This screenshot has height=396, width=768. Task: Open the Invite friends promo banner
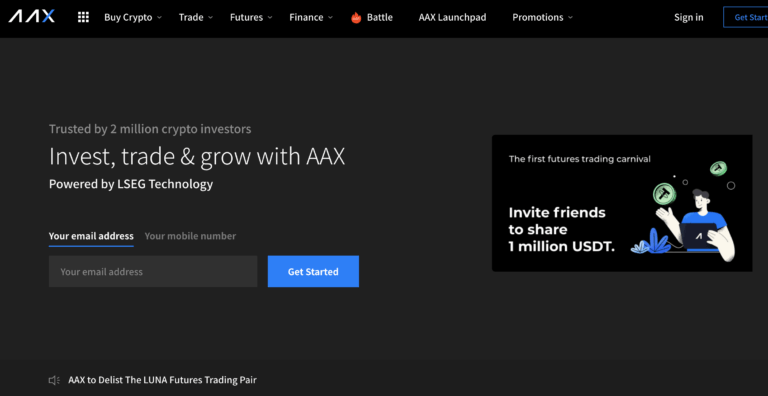622,203
